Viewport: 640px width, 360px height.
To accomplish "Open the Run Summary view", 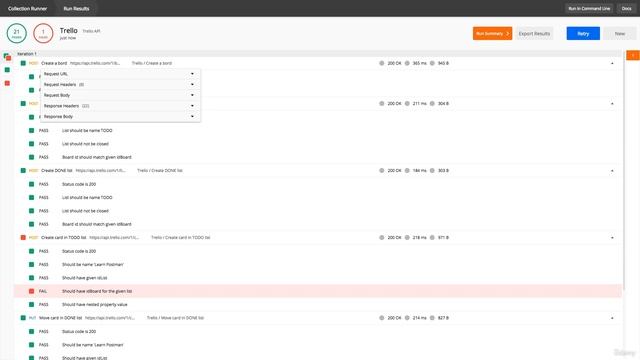I will tap(492, 33).
